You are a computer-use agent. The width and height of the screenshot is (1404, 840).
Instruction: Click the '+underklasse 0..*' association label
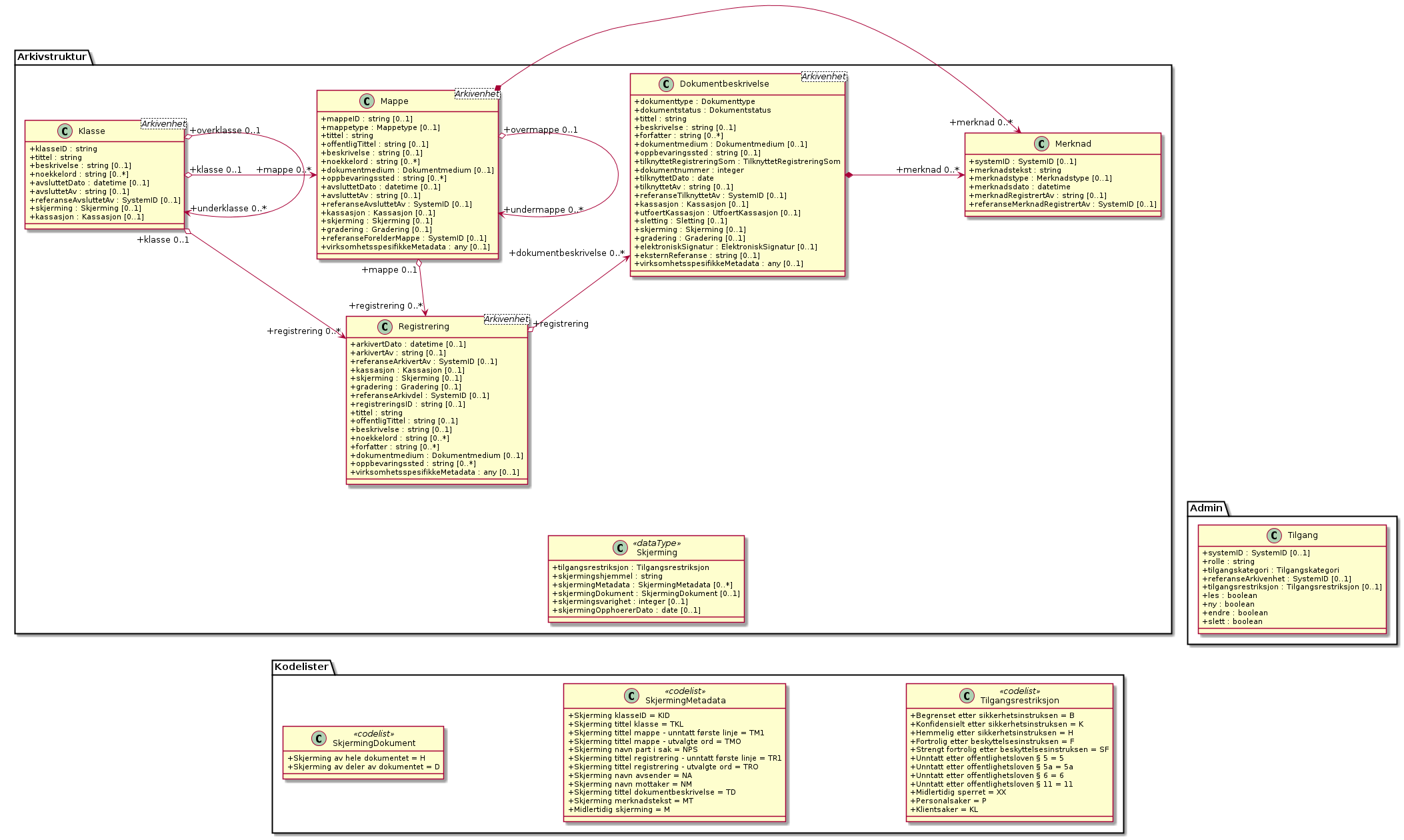[x=229, y=209]
